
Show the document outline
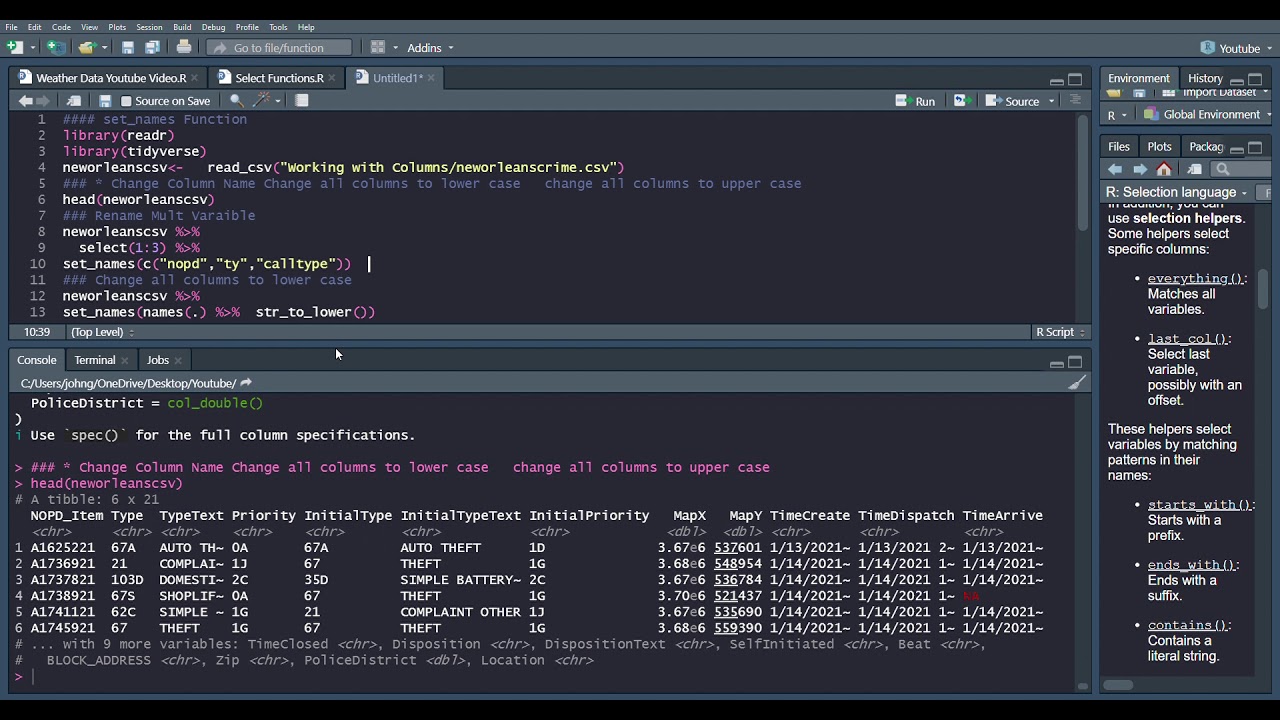(1076, 100)
